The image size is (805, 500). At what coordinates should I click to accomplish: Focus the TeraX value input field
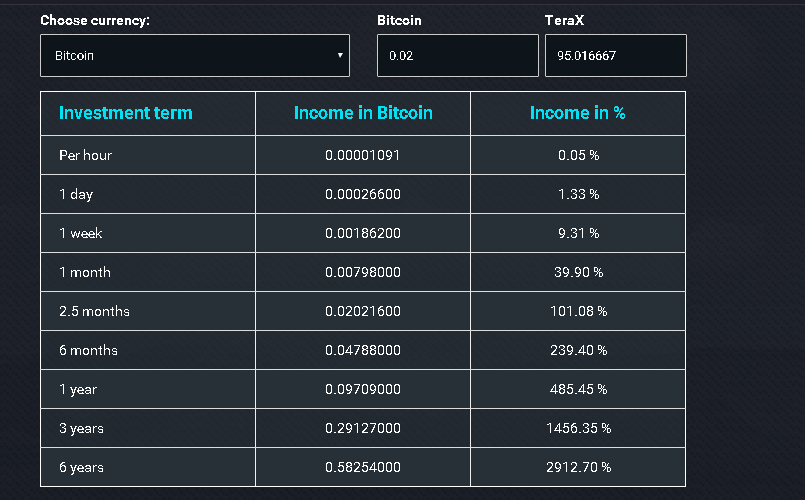[616, 55]
